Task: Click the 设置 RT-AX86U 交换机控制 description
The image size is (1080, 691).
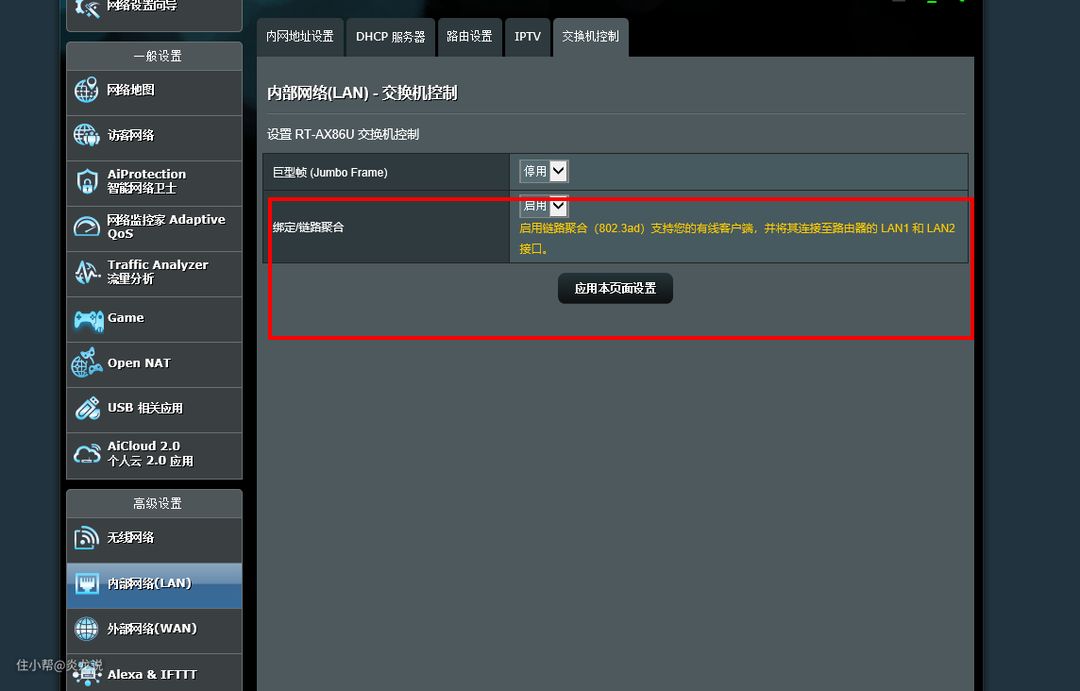Action: pyautogui.click(x=343, y=134)
